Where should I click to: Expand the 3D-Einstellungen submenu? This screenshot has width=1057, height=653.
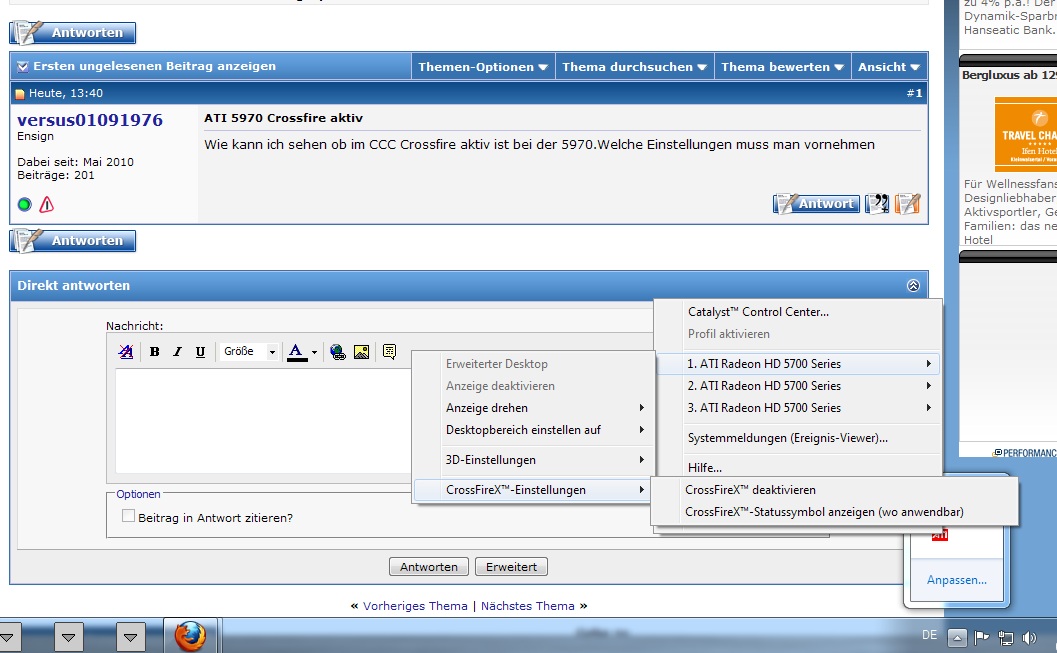coord(533,460)
